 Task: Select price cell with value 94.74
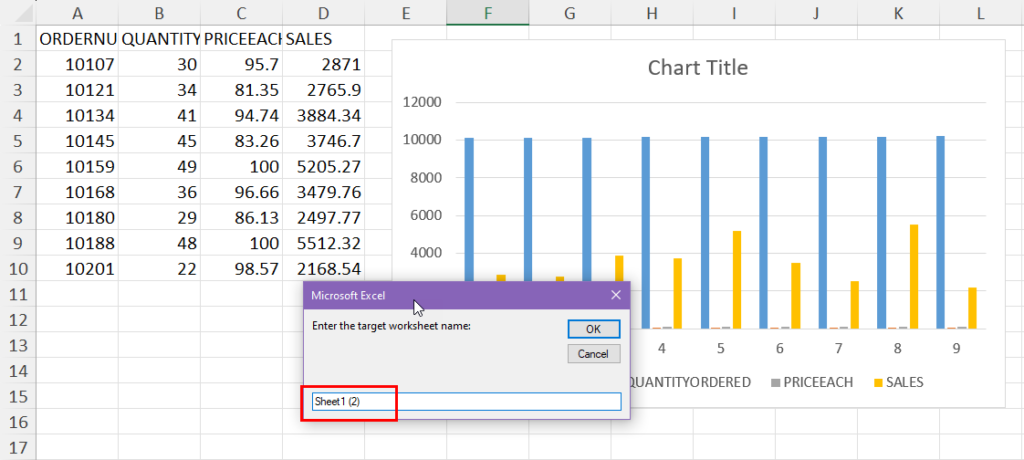click(242, 116)
